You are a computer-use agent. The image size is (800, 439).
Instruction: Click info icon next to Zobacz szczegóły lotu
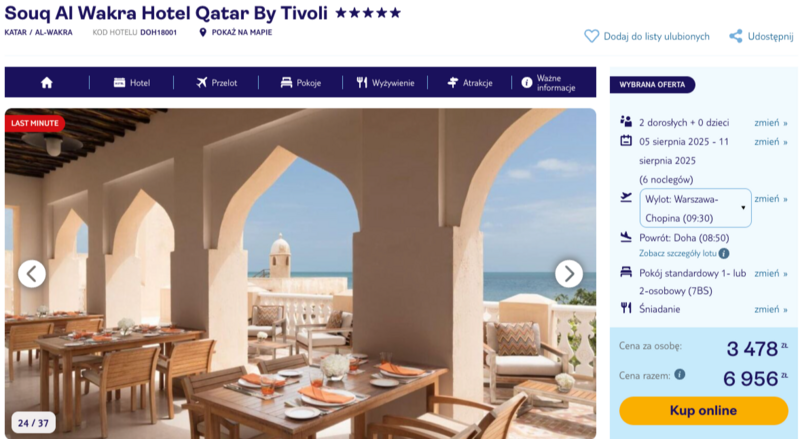724,253
